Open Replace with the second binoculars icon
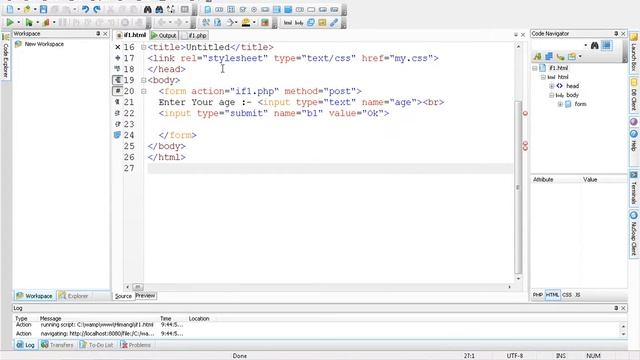 coord(159,9)
